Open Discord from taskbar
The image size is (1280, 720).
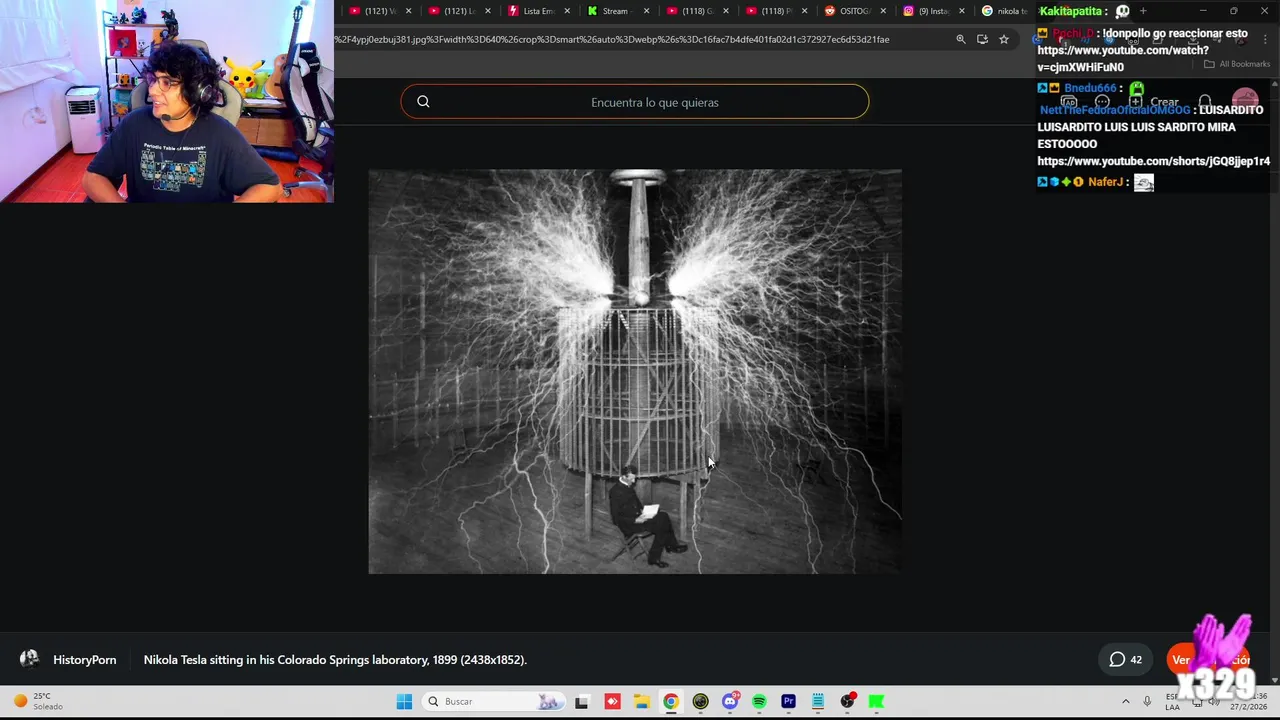coord(730,701)
